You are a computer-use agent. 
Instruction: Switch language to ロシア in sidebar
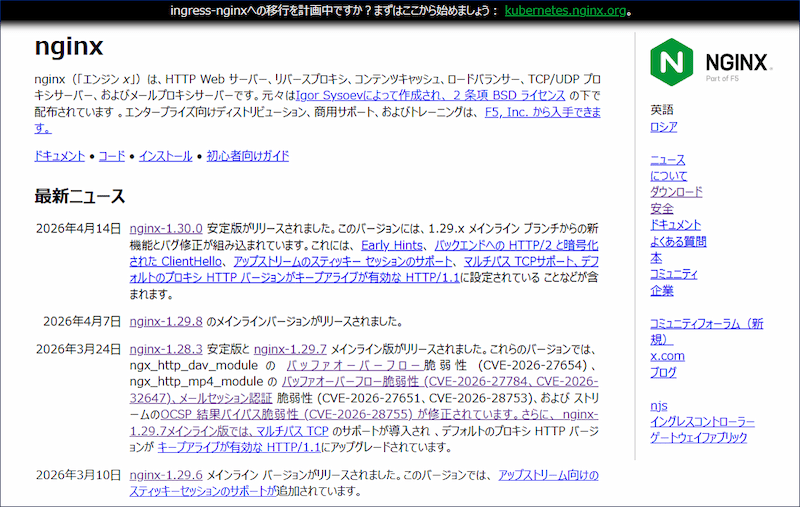pos(664,127)
